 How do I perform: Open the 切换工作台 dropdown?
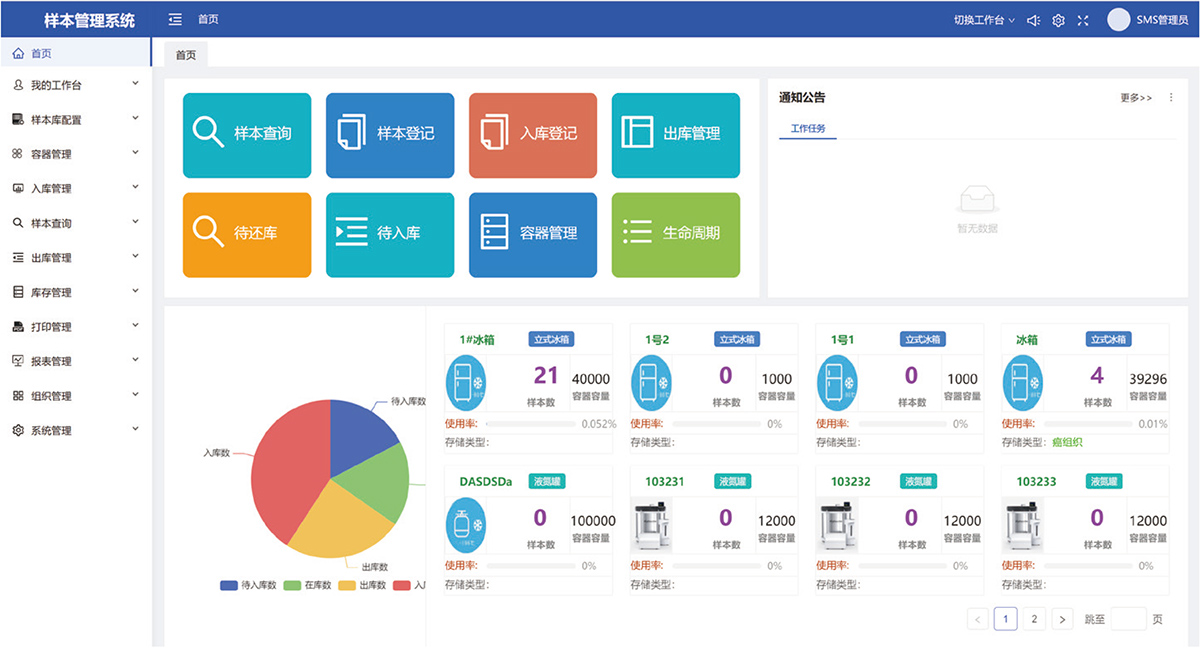click(984, 20)
